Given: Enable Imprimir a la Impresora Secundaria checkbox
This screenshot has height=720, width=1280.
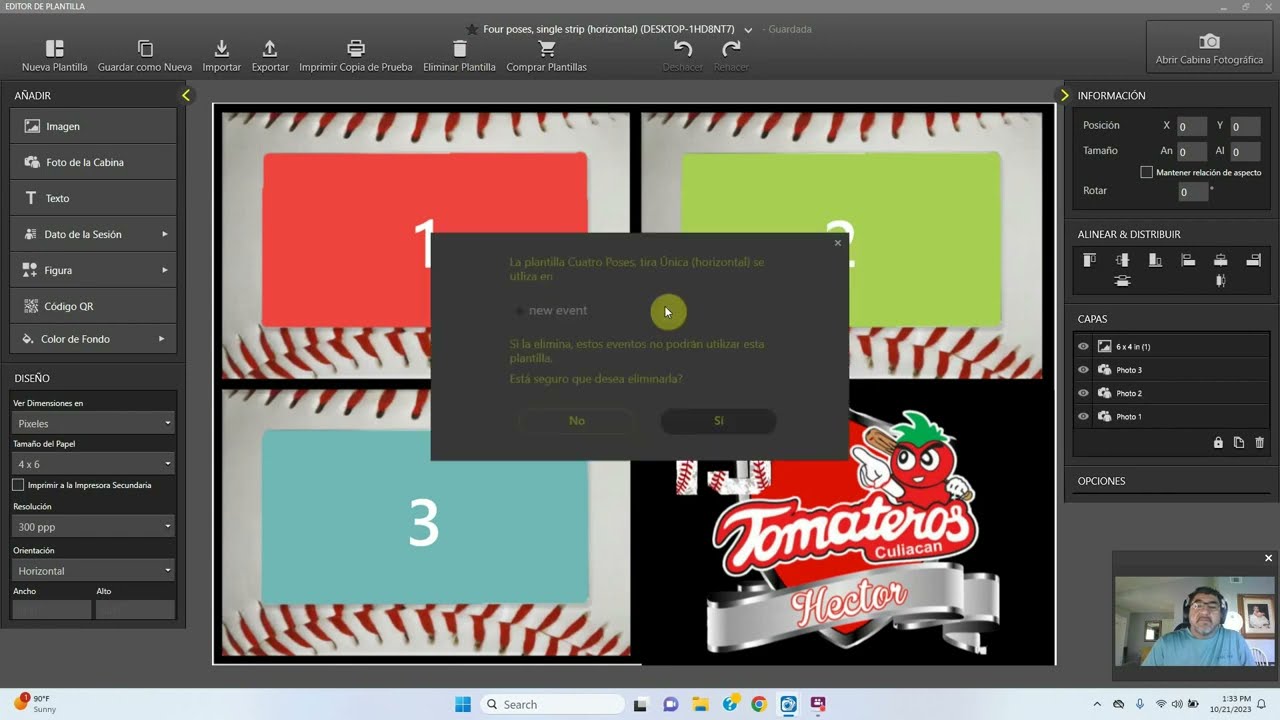Looking at the screenshot, I should [18, 485].
